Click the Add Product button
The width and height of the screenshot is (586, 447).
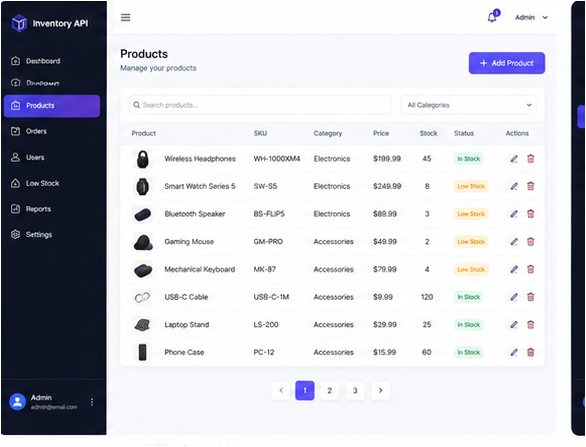point(507,63)
